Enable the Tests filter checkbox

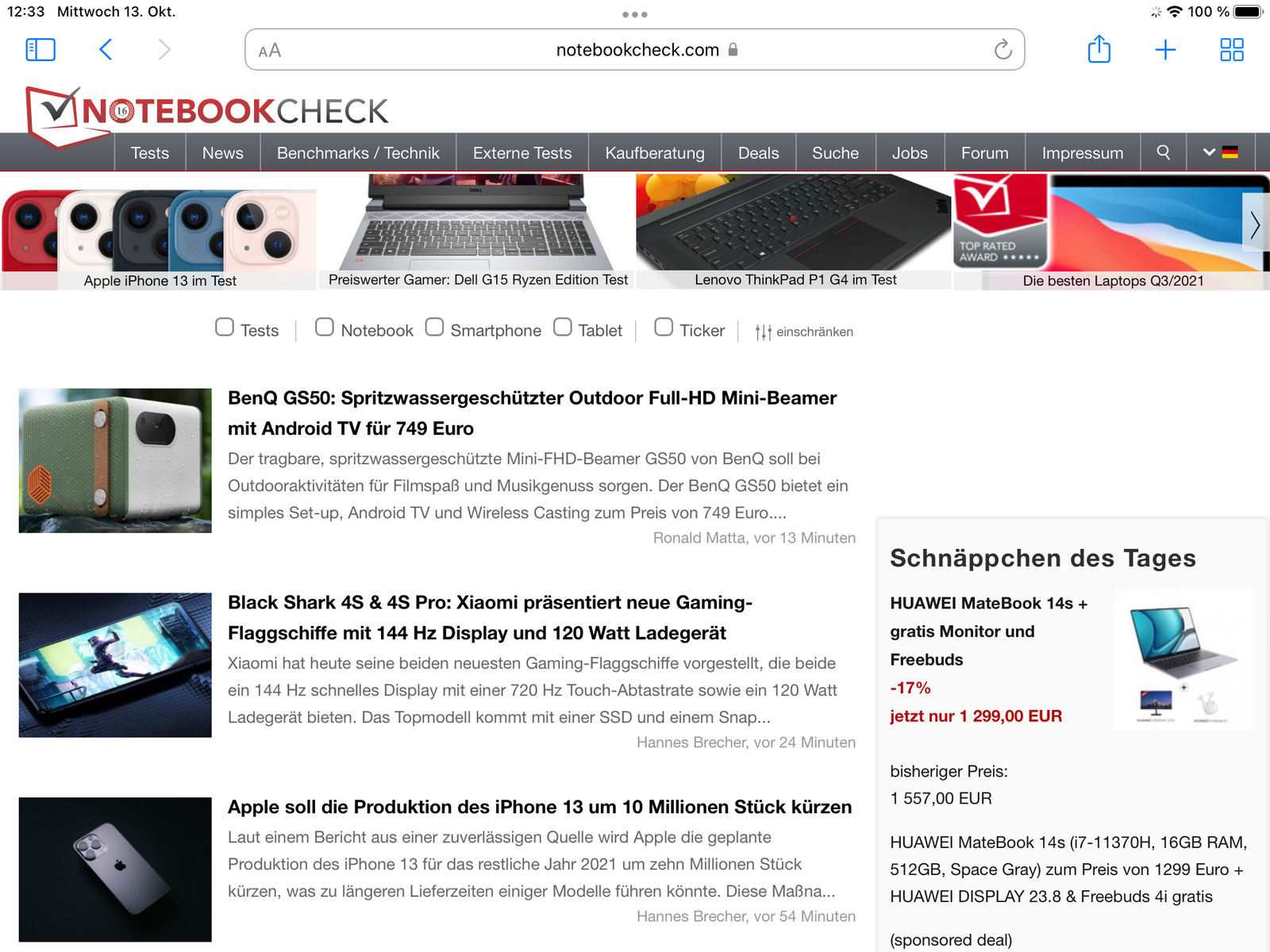[x=225, y=327]
